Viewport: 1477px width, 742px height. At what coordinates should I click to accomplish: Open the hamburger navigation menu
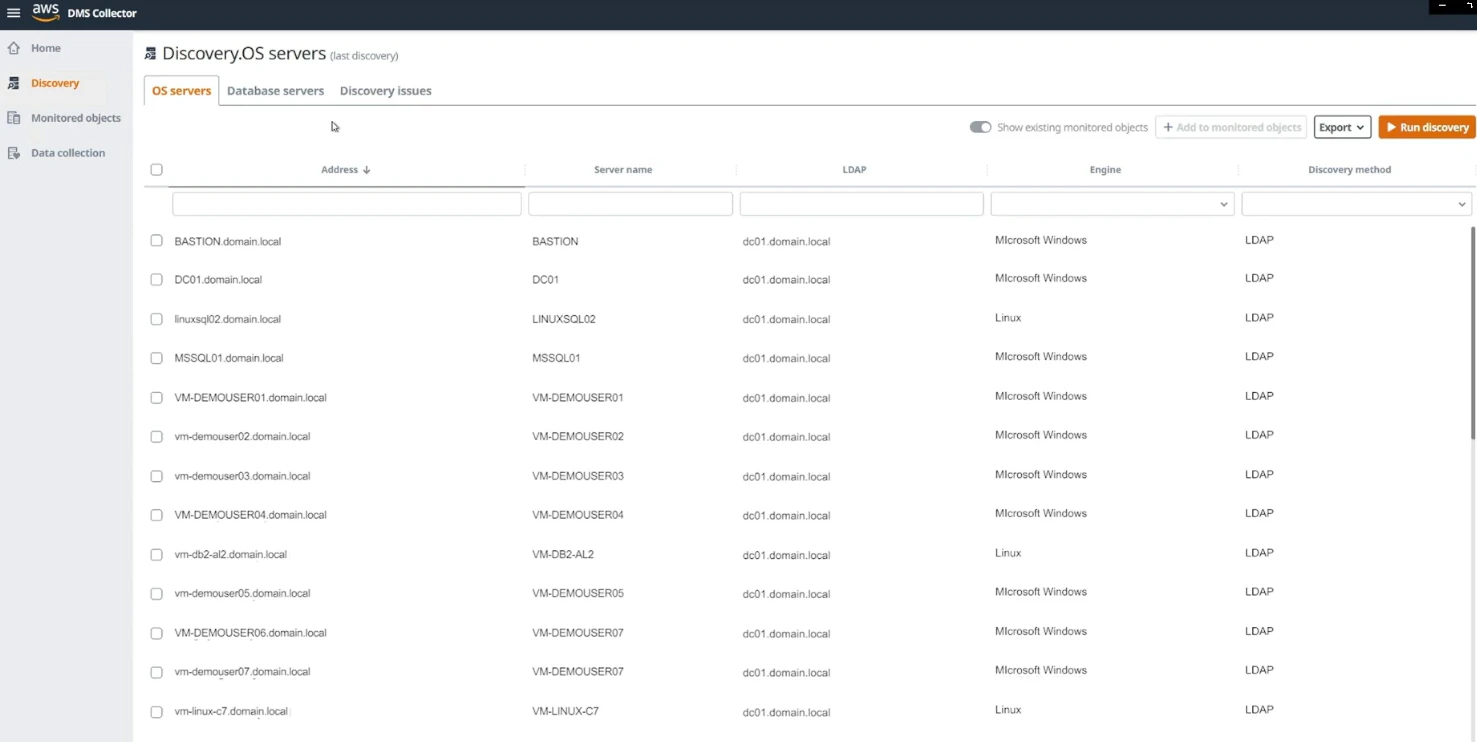point(14,13)
